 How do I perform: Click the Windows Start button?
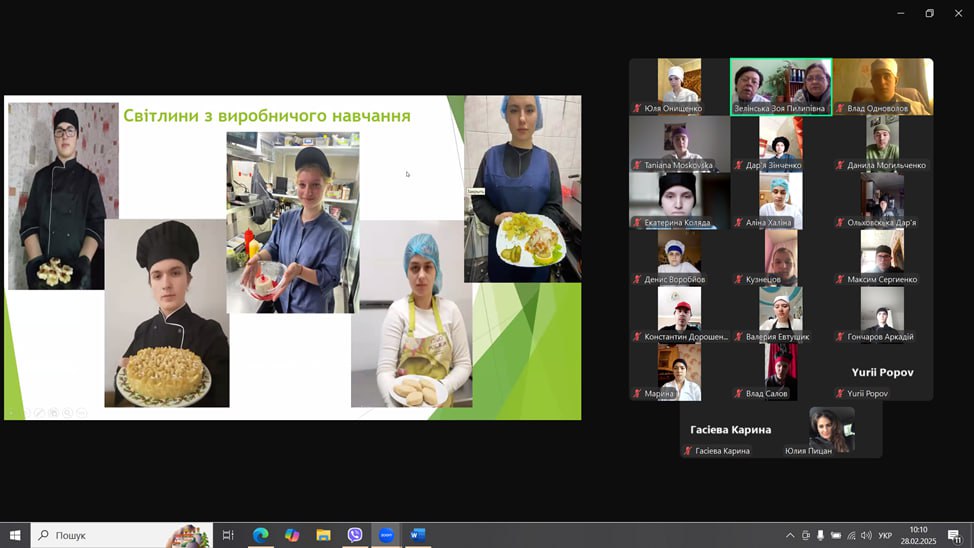click(x=15, y=535)
